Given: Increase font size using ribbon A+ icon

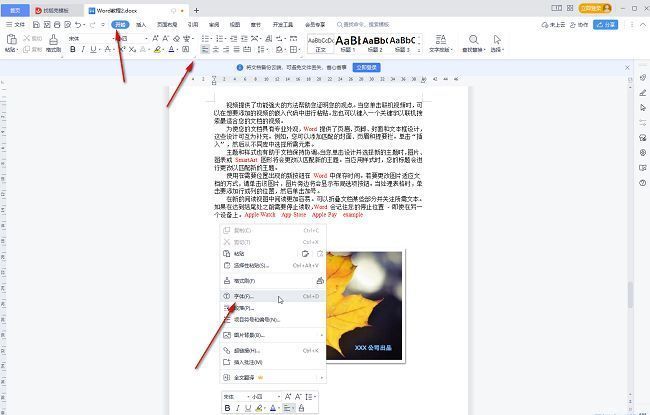Looking at the screenshot, I should click(x=155, y=39).
